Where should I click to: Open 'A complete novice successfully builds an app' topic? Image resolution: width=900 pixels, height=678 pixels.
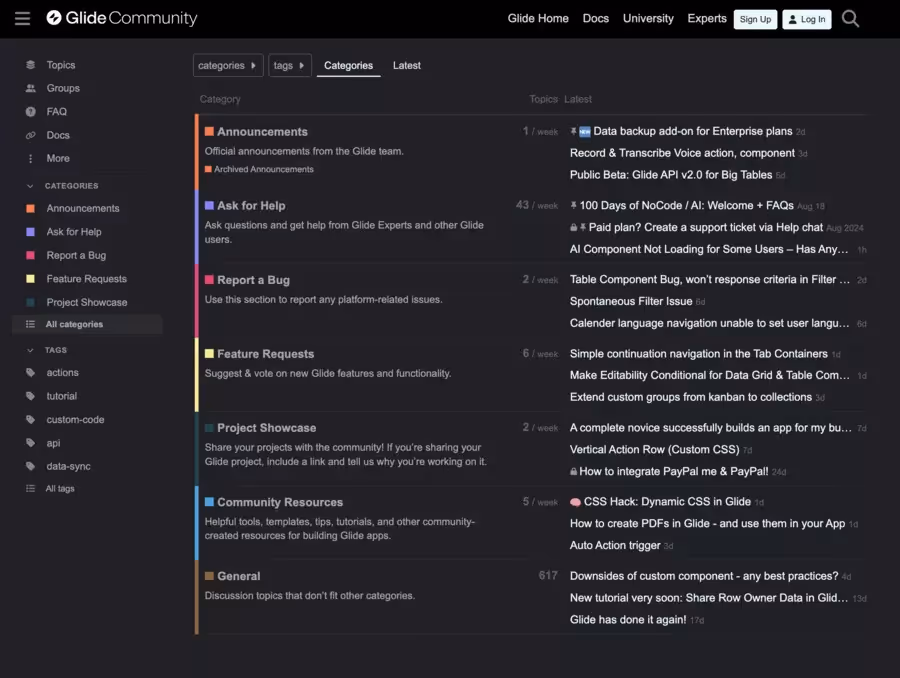tap(711, 428)
